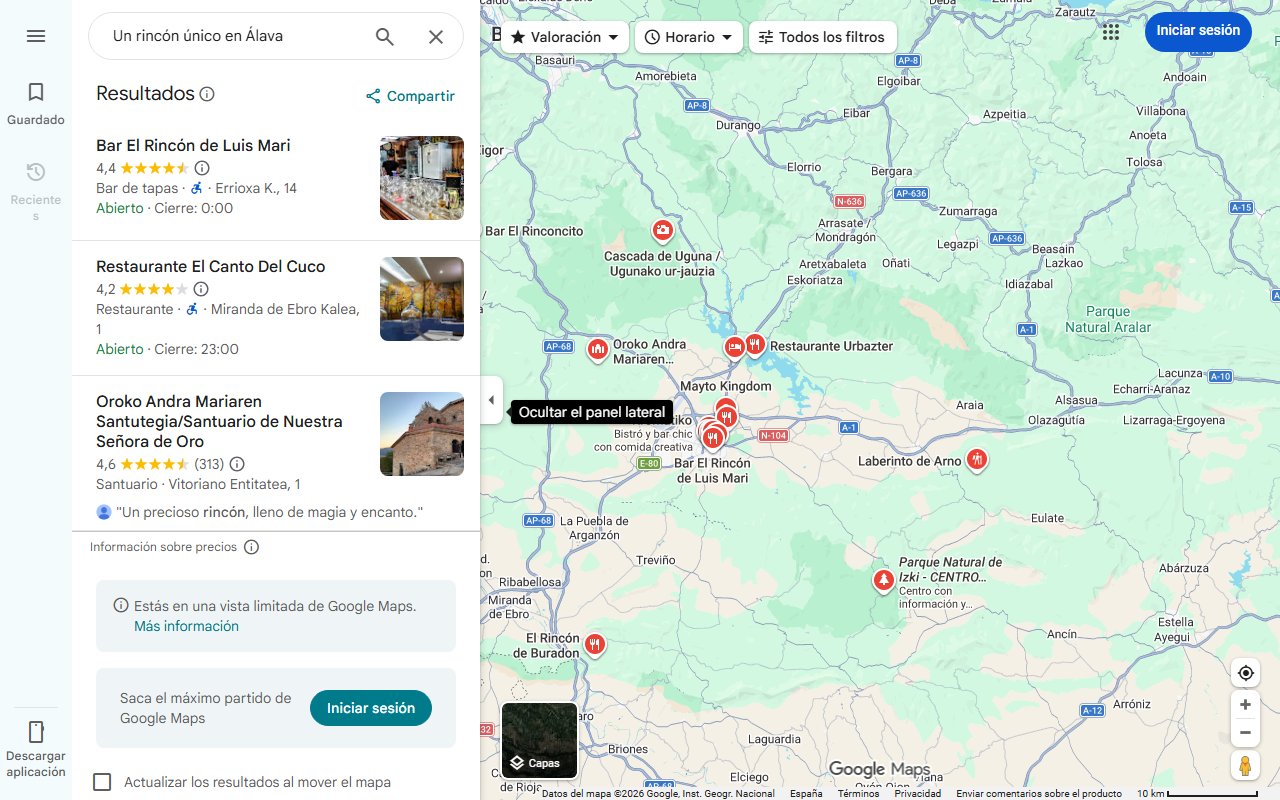Zoom in with the plus control

click(1245, 704)
